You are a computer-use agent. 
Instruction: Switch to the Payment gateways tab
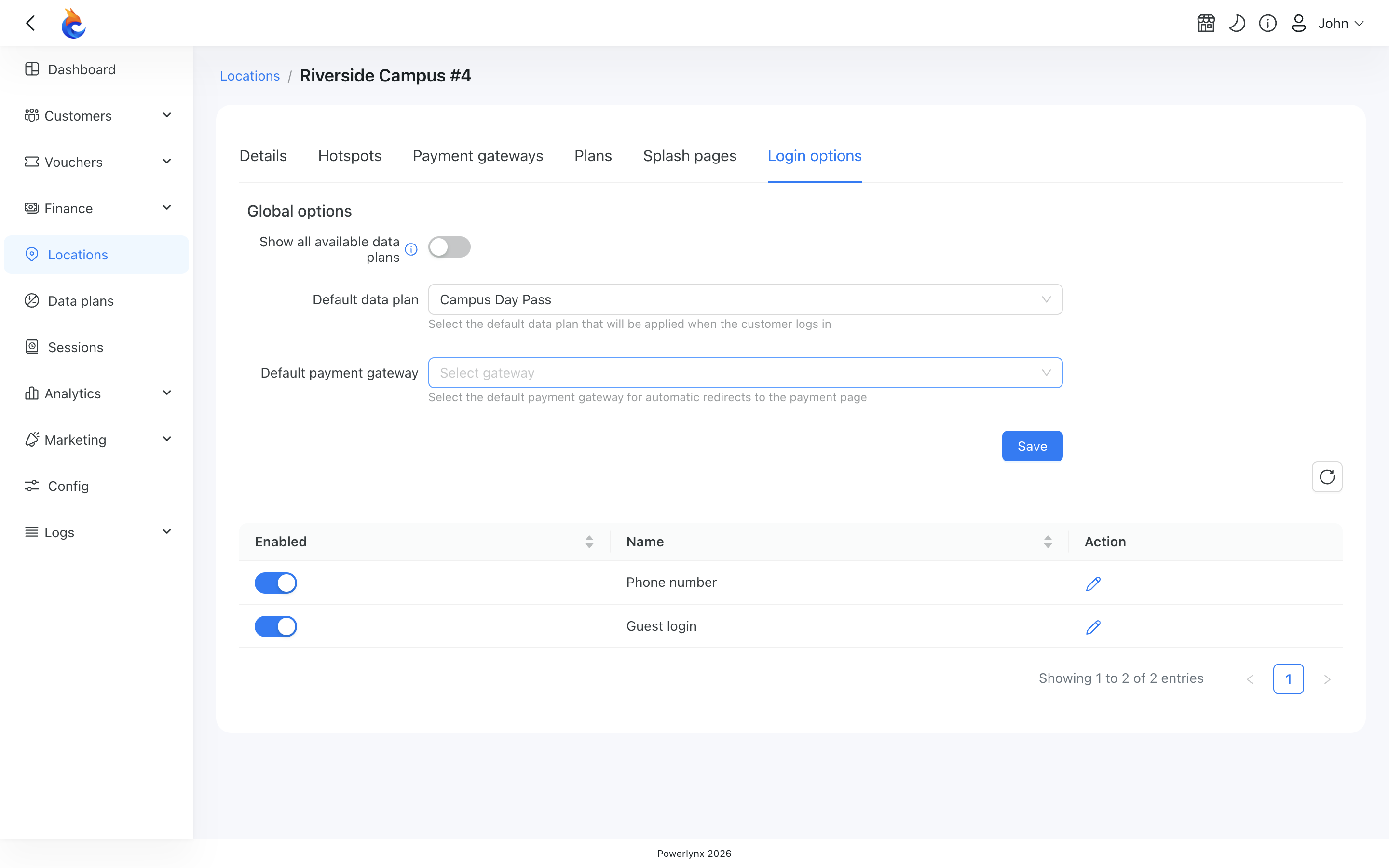point(477,156)
